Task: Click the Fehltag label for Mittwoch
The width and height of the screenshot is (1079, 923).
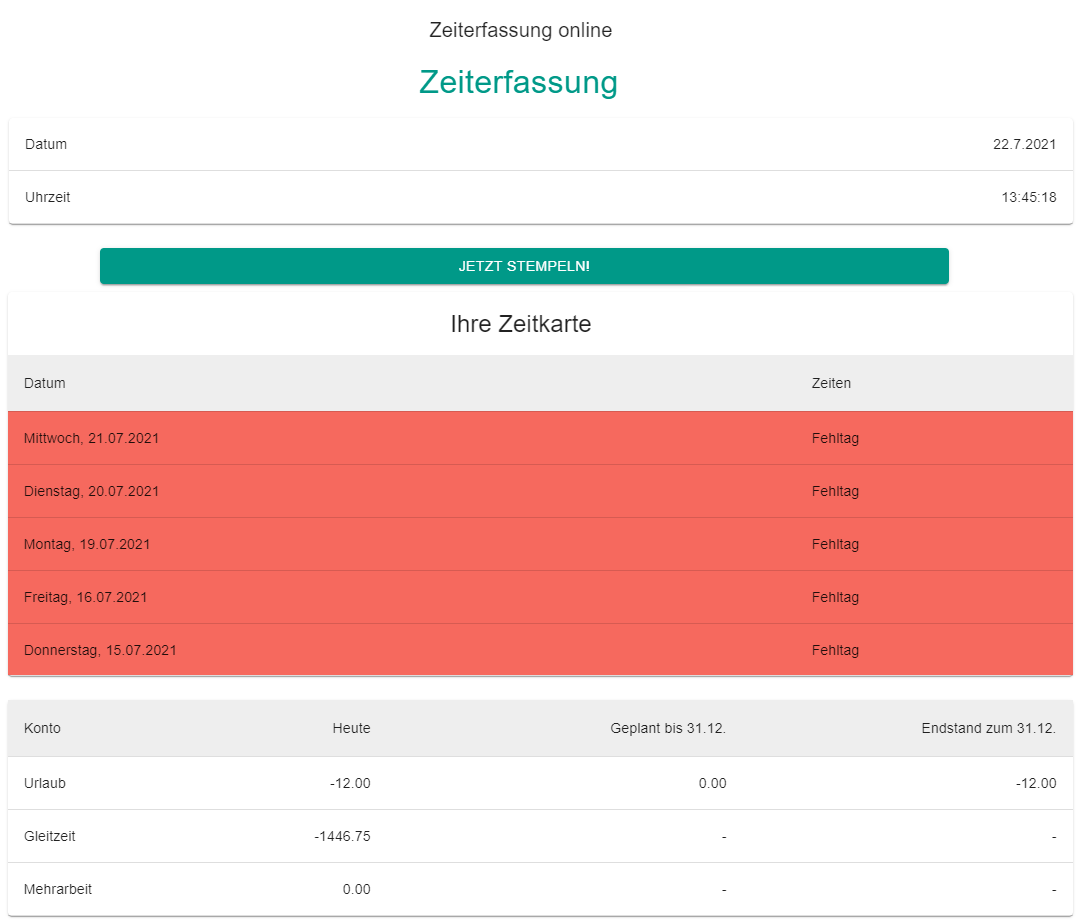Action: coord(835,438)
